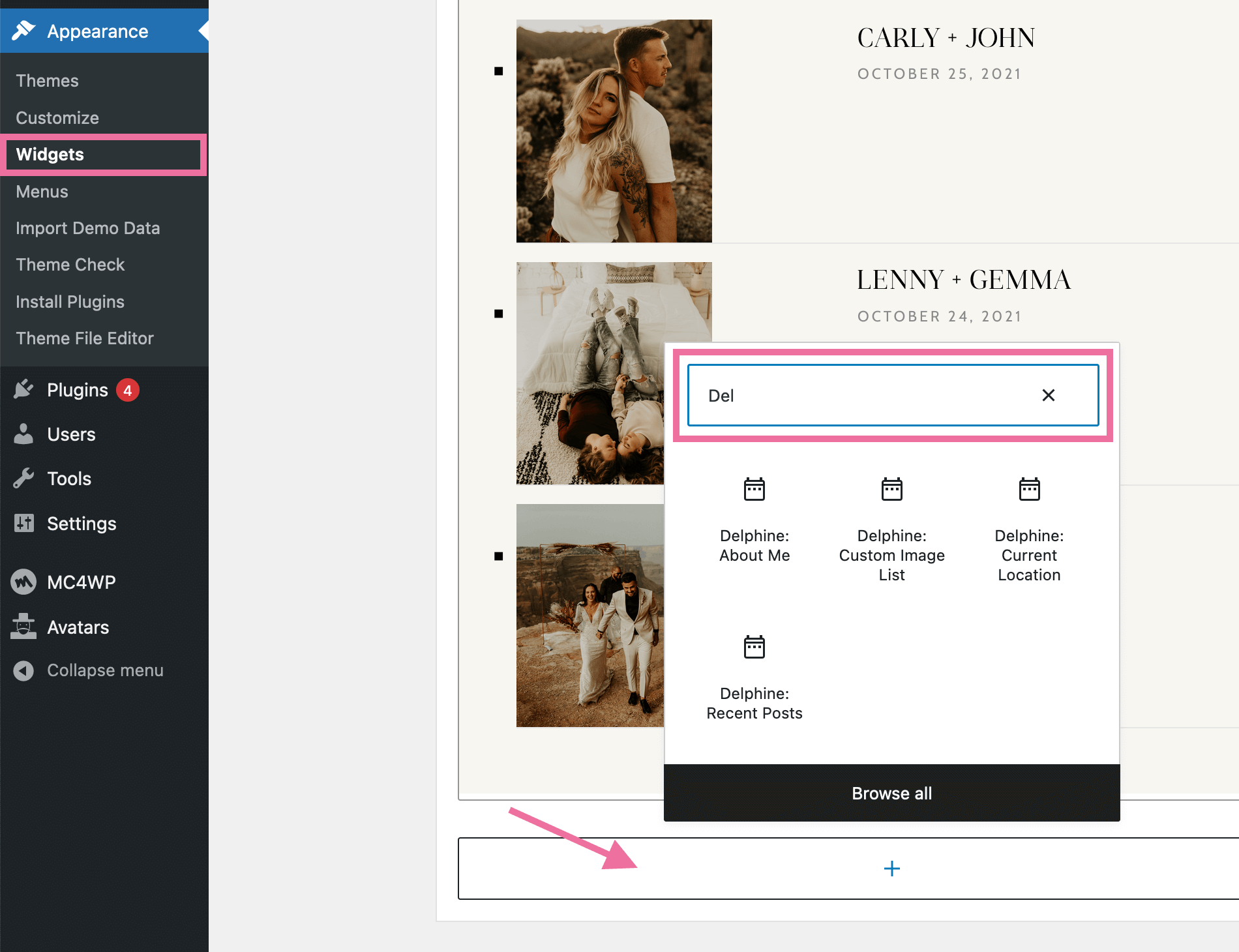Image resolution: width=1239 pixels, height=952 pixels.
Task: Click the Plugins plug icon in sidebar
Action: (23, 390)
